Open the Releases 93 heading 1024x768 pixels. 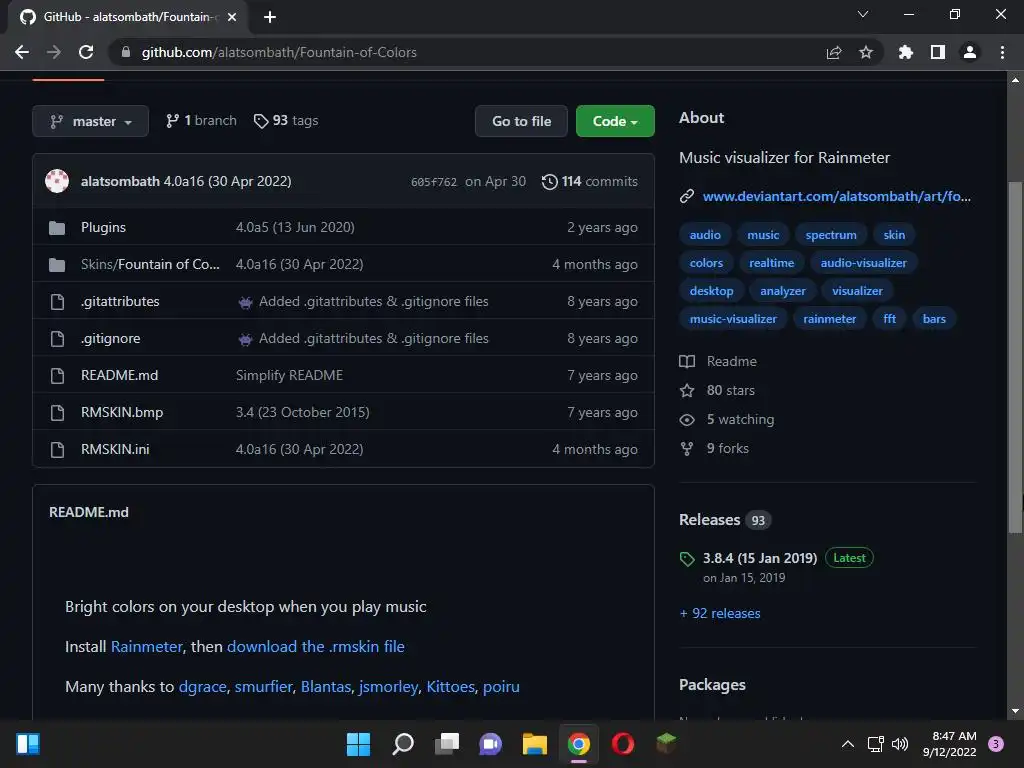point(725,520)
